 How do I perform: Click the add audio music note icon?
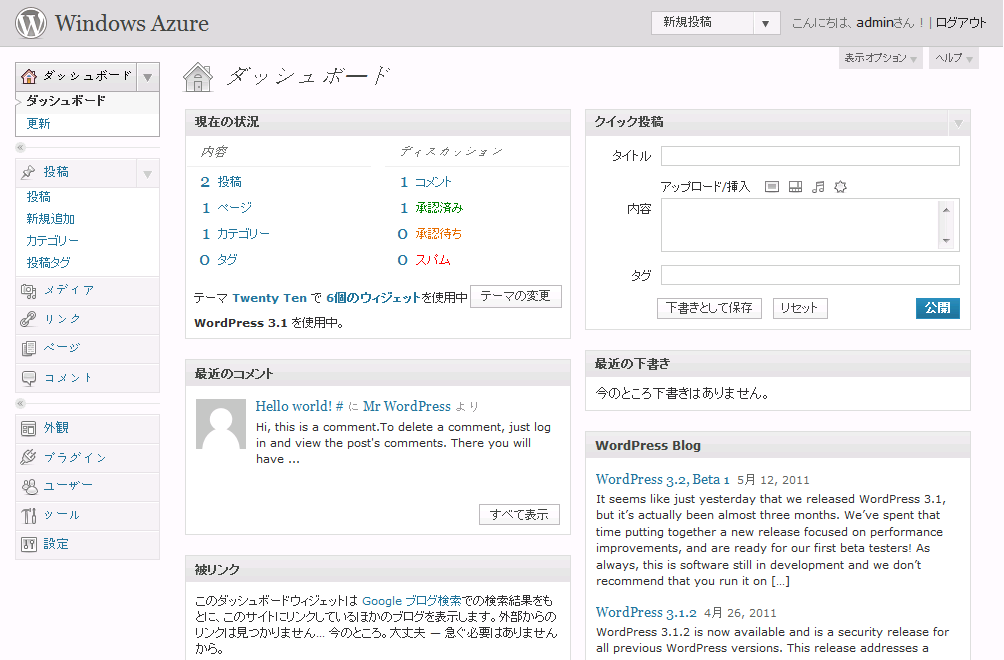(818, 187)
